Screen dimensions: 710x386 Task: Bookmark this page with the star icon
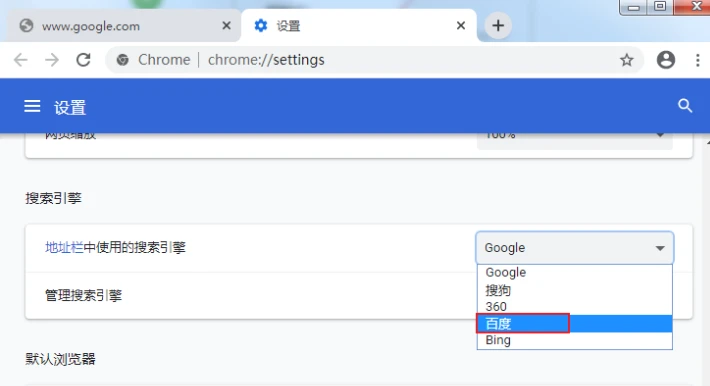click(627, 60)
